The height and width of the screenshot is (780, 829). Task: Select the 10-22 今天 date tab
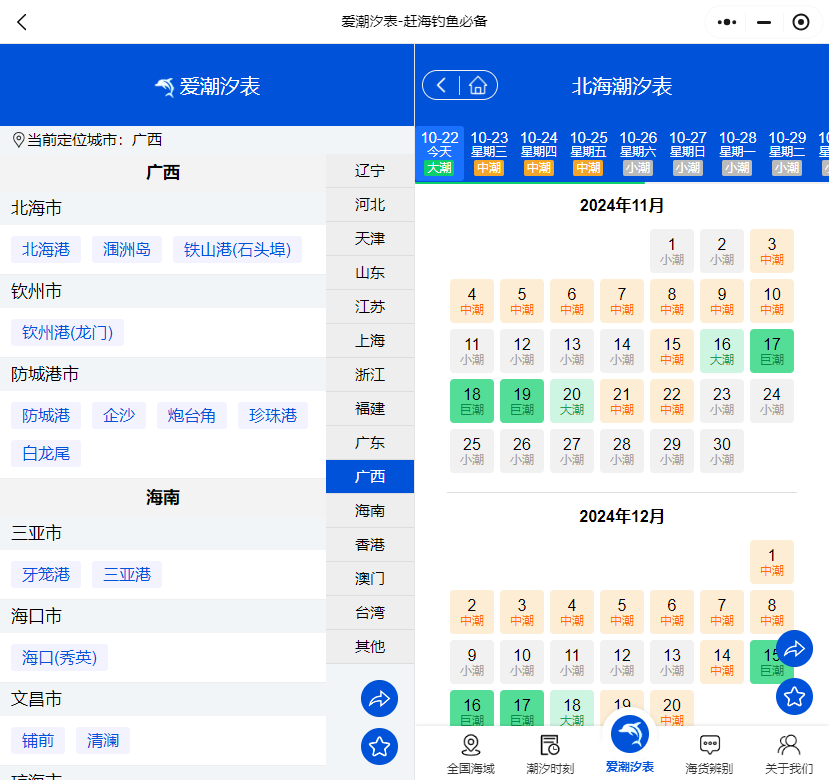coord(439,153)
